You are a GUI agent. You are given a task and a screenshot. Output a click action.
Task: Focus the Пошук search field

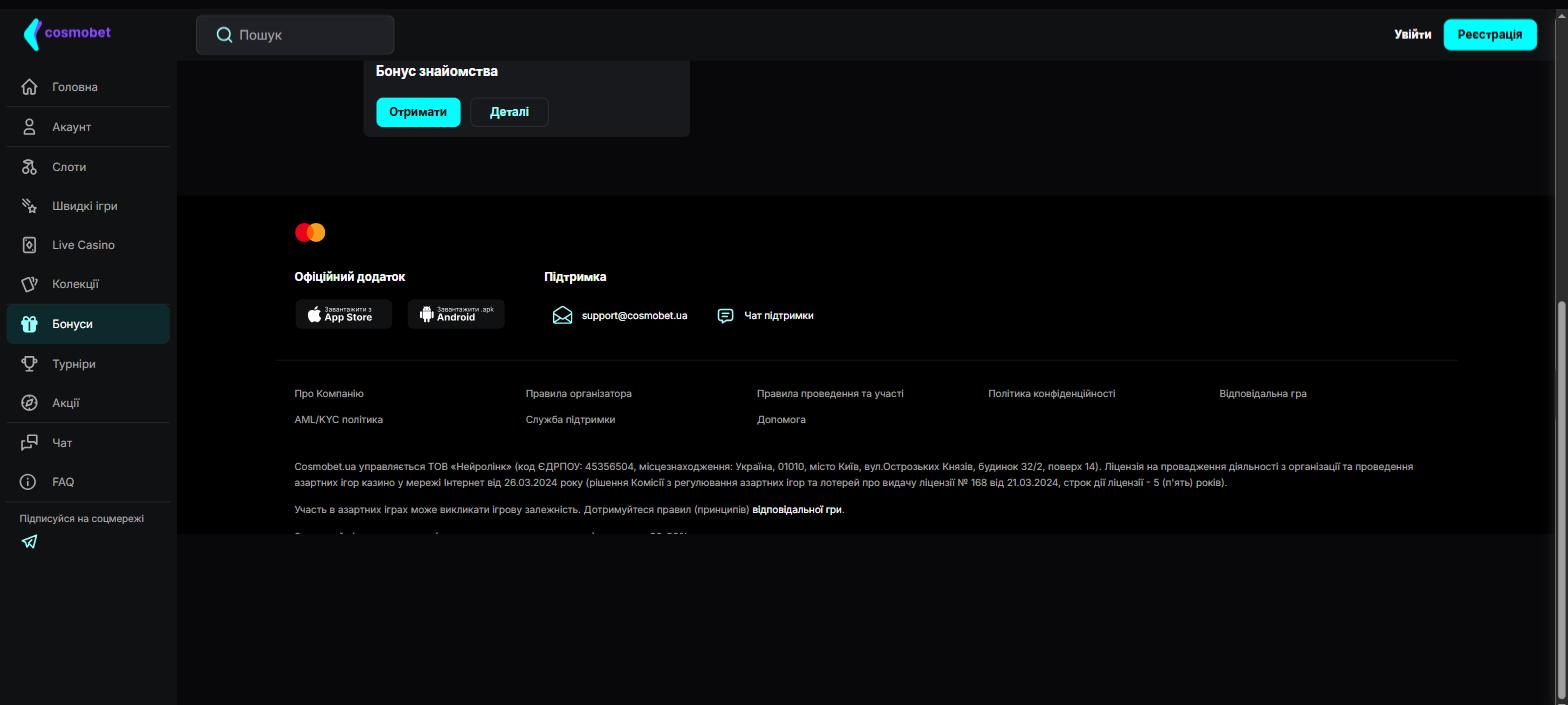295,35
